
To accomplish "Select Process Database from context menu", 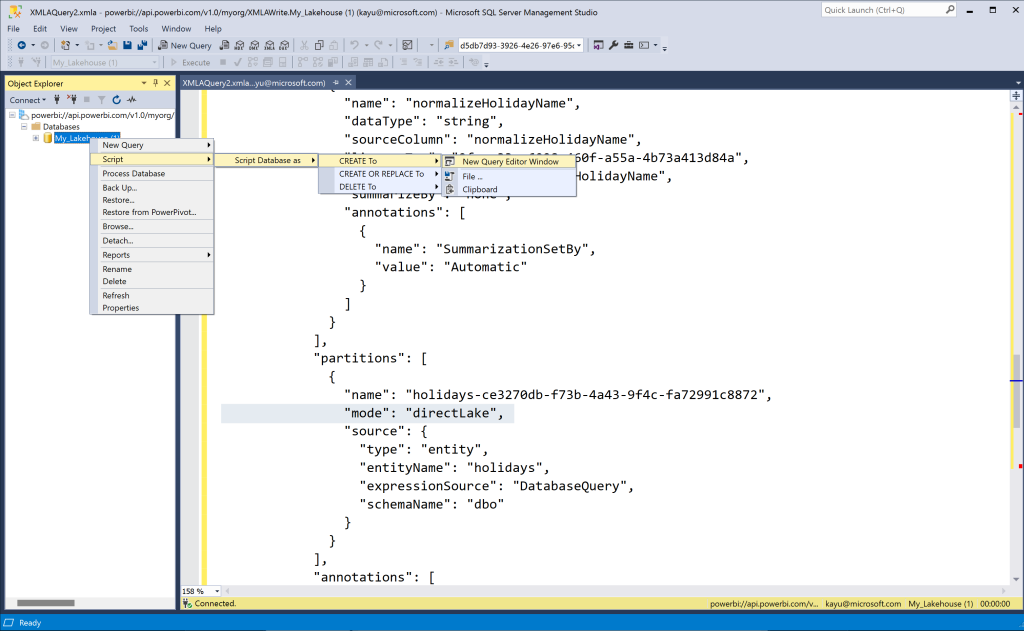I will point(152,174).
